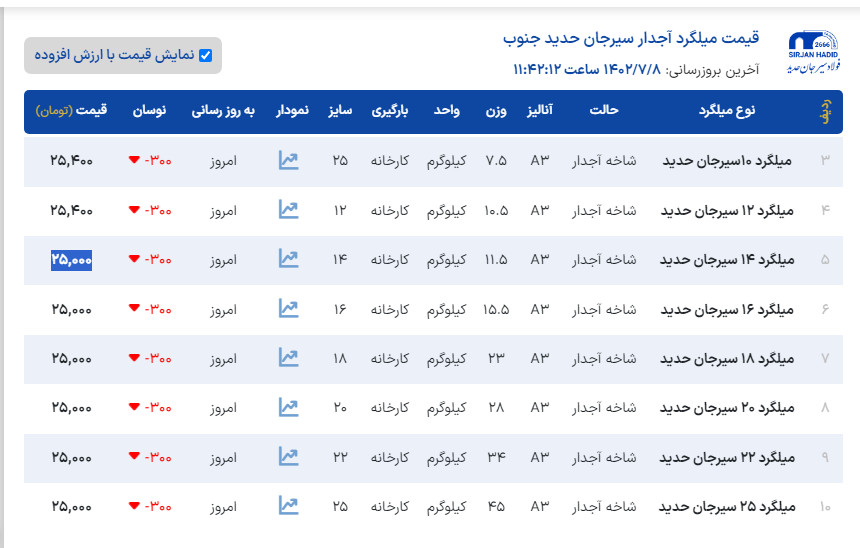The width and height of the screenshot is (860, 548).
Task: Open chart icon for میلگرد 22 سیرجان حدید
Action: click(288, 457)
